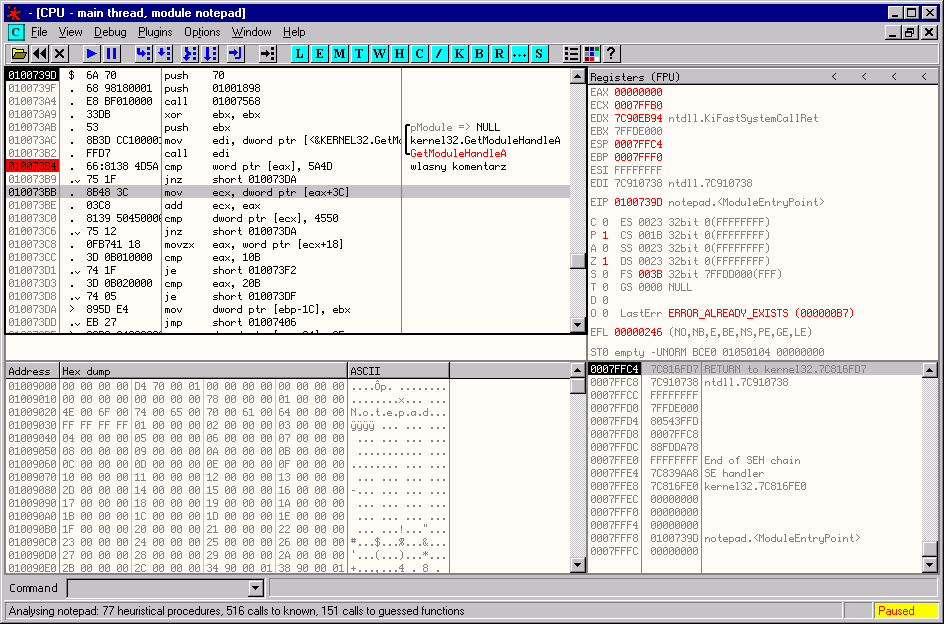Open debugging options list icon
Image resolution: width=944 pixels, height=624 pixels.
pos(571,54)
